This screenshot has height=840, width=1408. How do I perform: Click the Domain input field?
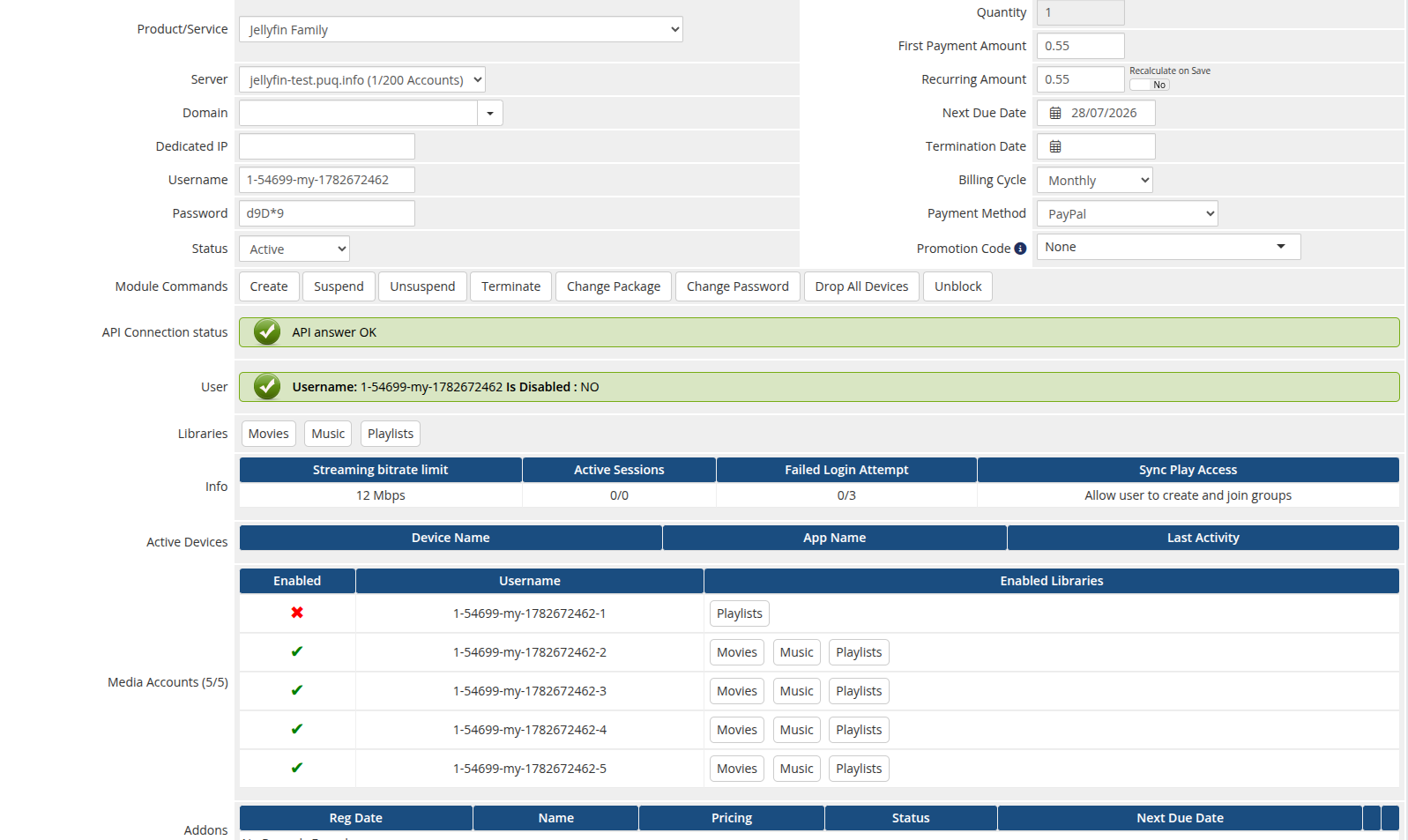pyautogui.click(x=358, y=113)
